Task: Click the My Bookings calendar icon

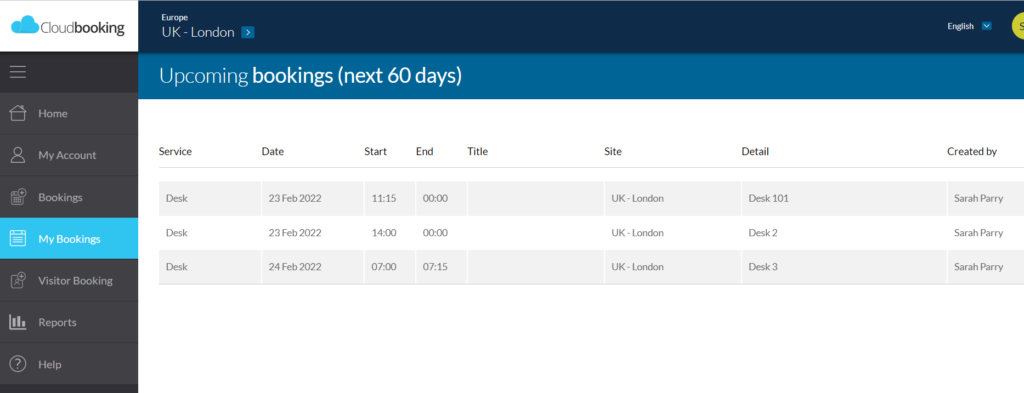Action: pyautogui.click(x=18, y=239)
